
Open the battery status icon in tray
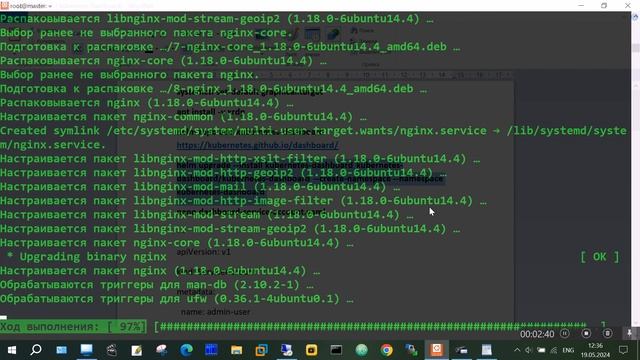click(541, 350)
